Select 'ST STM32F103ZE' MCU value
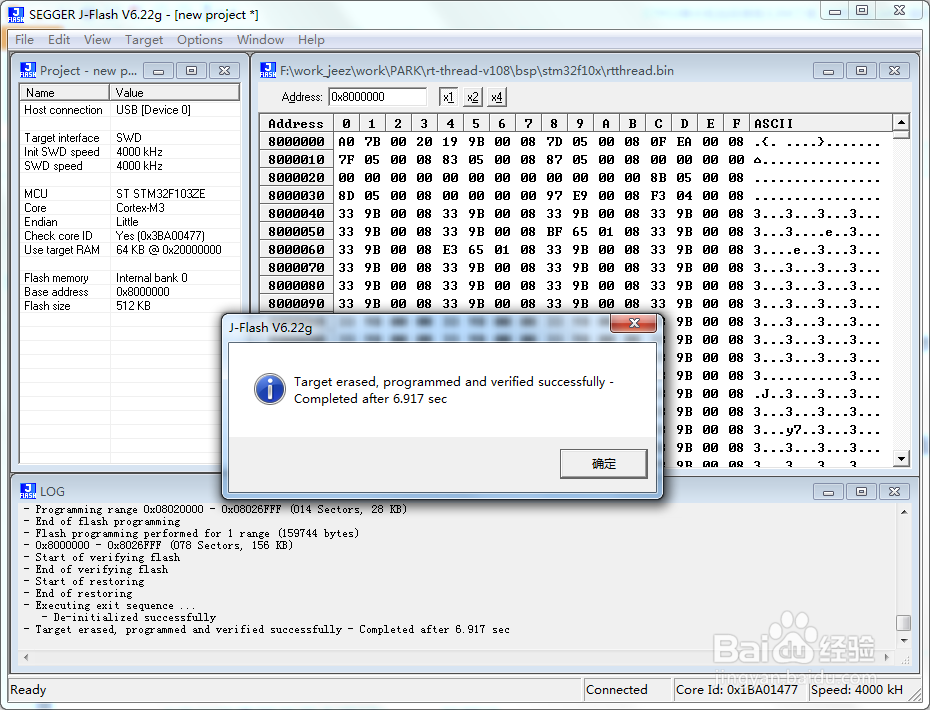 click(161, 193)
